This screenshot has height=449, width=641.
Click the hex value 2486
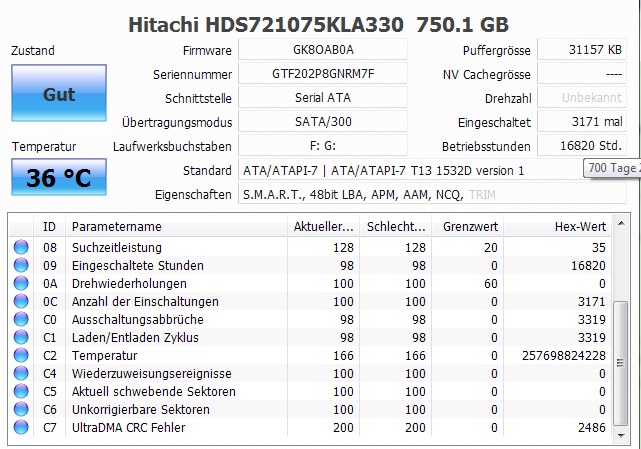pos(592,427)
